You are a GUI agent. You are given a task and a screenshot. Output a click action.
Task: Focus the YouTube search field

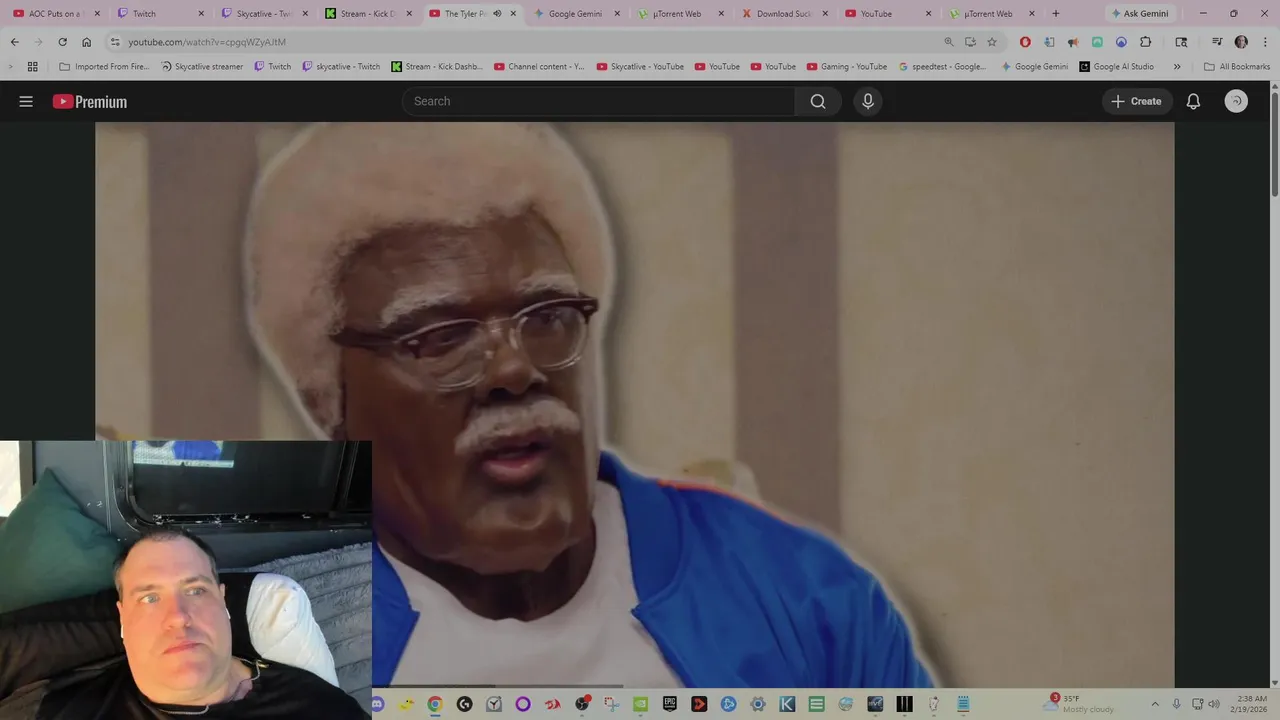point(598,101)
